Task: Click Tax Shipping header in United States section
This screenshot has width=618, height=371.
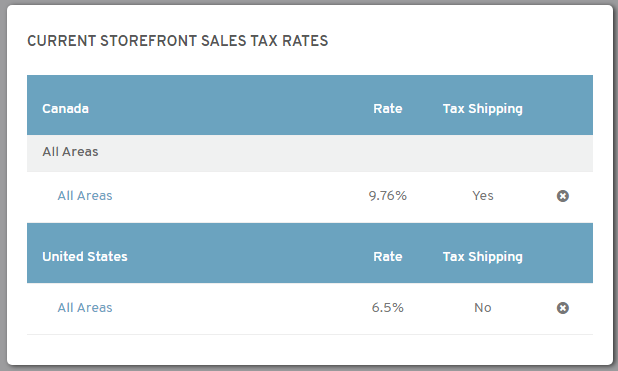Action: click(x=483, y=257)
